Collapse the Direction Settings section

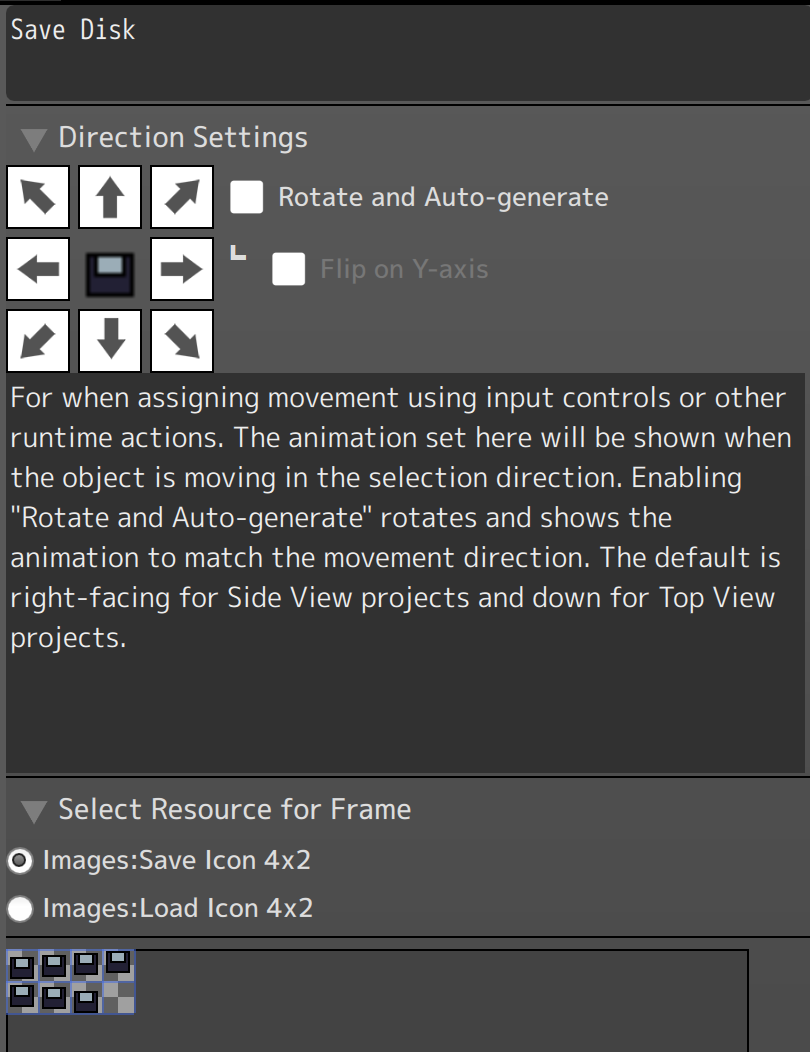(34, 139)
